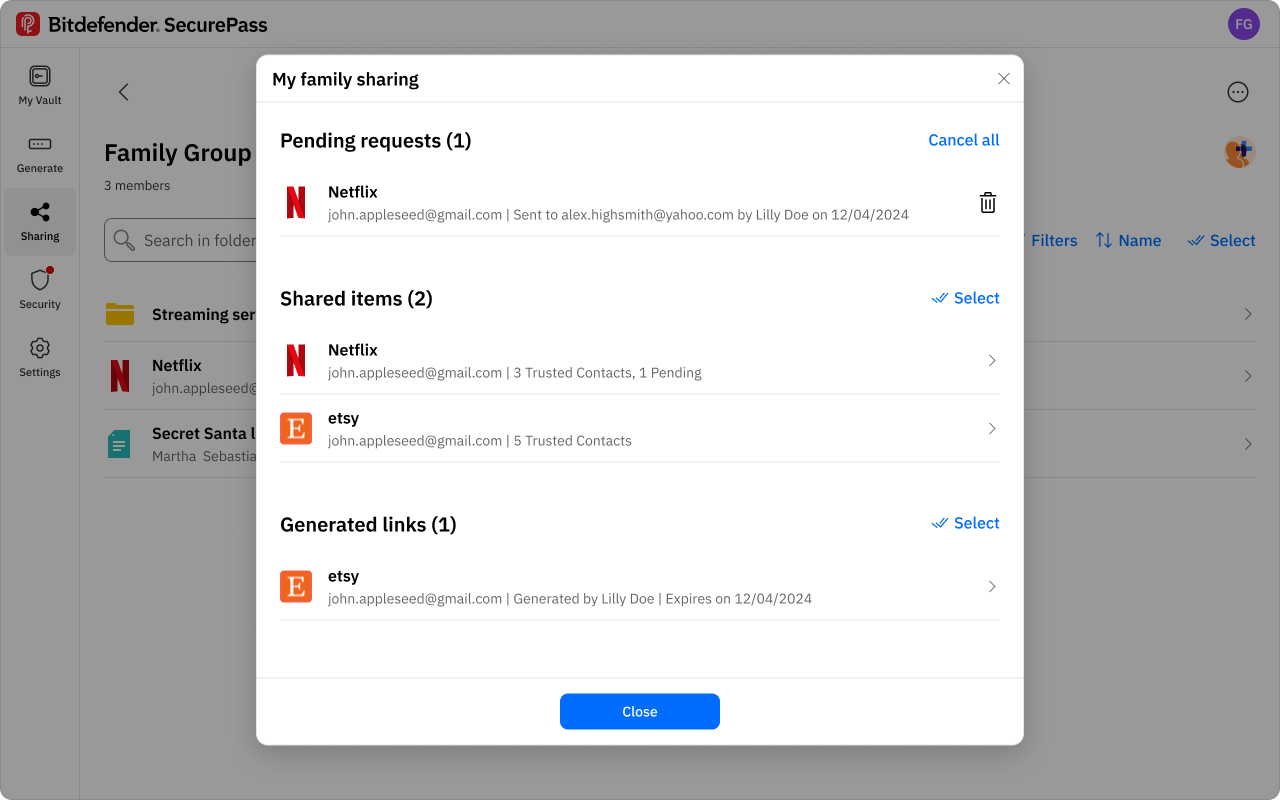1280x800 pixels.
Task: Sort by Name in background toolbar
Action: tap(1128, 241)
